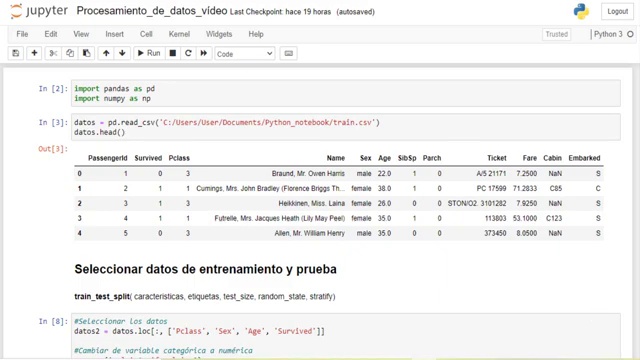
Task: Click the train_test_split markdown text
Action: click(x=204, y=297)
